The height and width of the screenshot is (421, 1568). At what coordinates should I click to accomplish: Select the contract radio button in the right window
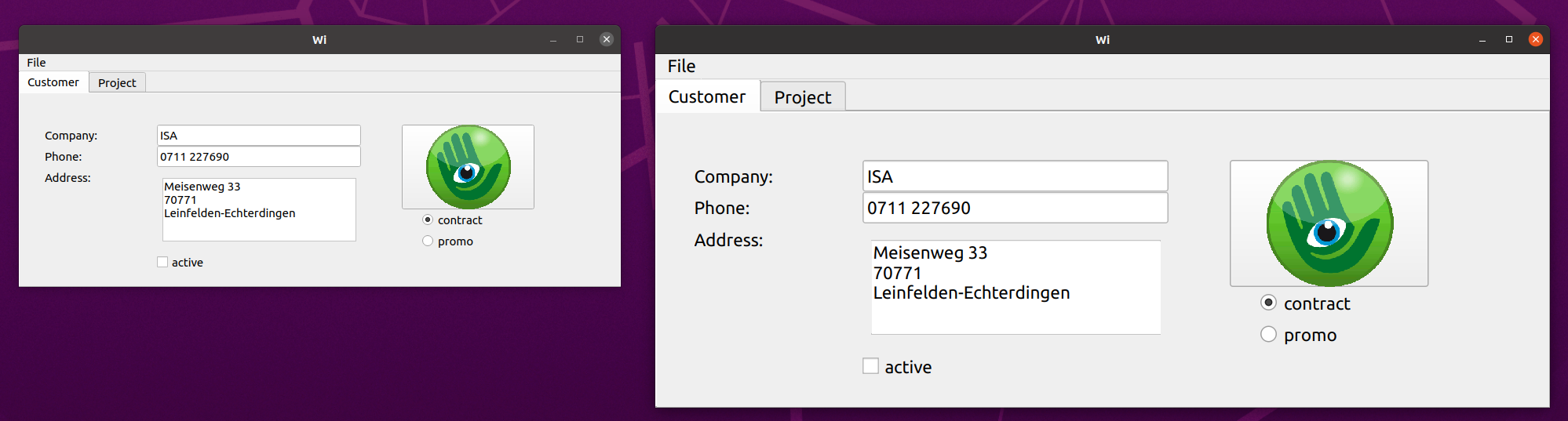[x=1268, y=302]
